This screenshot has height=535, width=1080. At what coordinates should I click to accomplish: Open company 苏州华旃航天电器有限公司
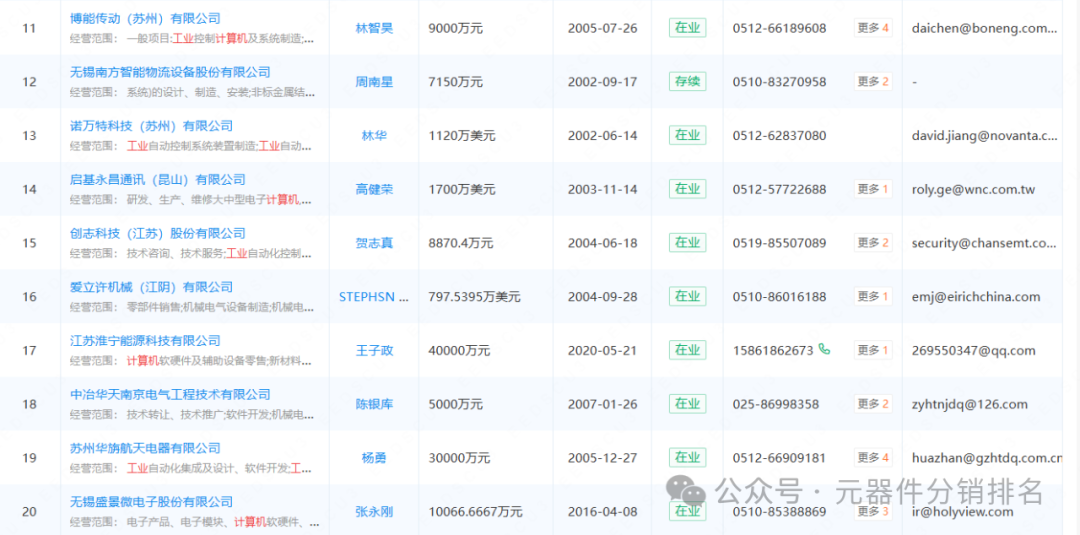(x=145, y=448)
